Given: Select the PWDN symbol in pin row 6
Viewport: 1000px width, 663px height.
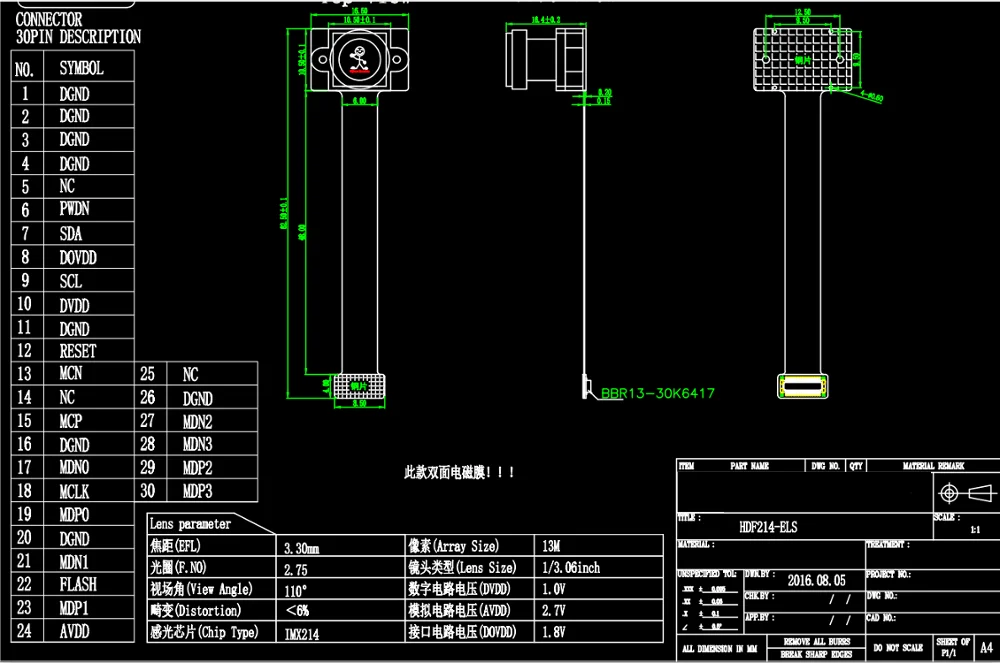Looking at the screenshot, I should 75,208.
